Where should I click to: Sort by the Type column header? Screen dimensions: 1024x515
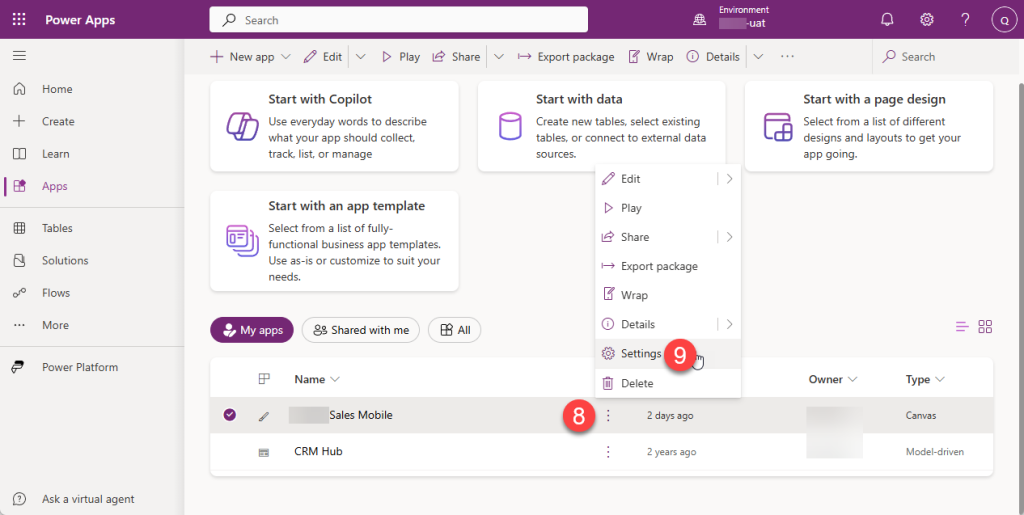pyautogui.click(x=925, y=379)
